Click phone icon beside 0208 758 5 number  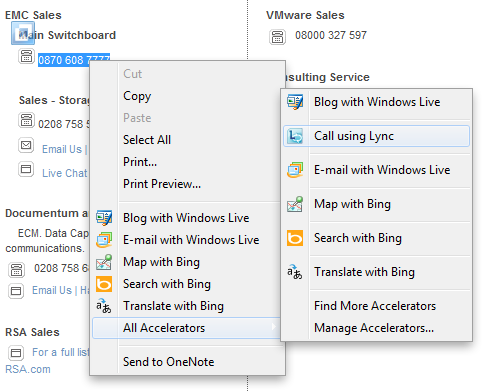[x=26, y=120]
